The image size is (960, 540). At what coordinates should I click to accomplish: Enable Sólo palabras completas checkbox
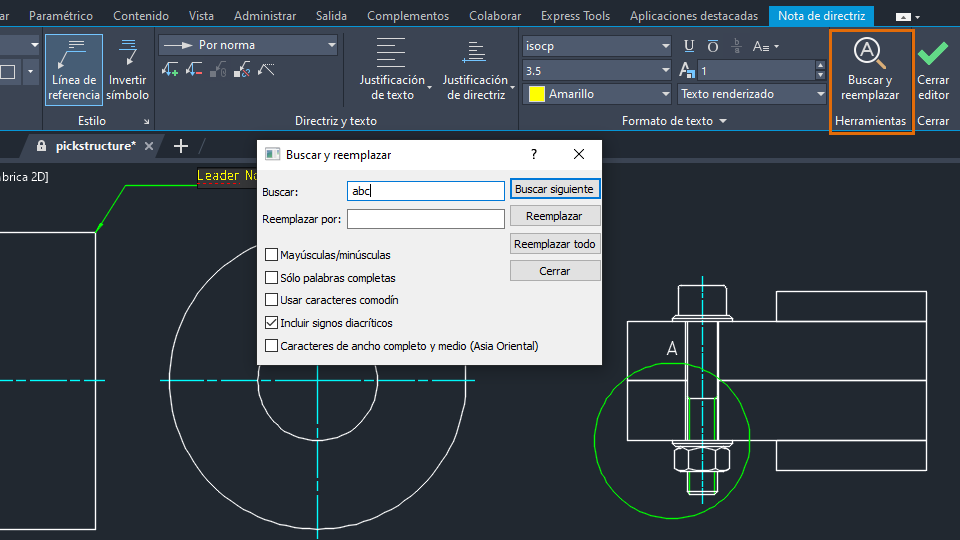271,277
